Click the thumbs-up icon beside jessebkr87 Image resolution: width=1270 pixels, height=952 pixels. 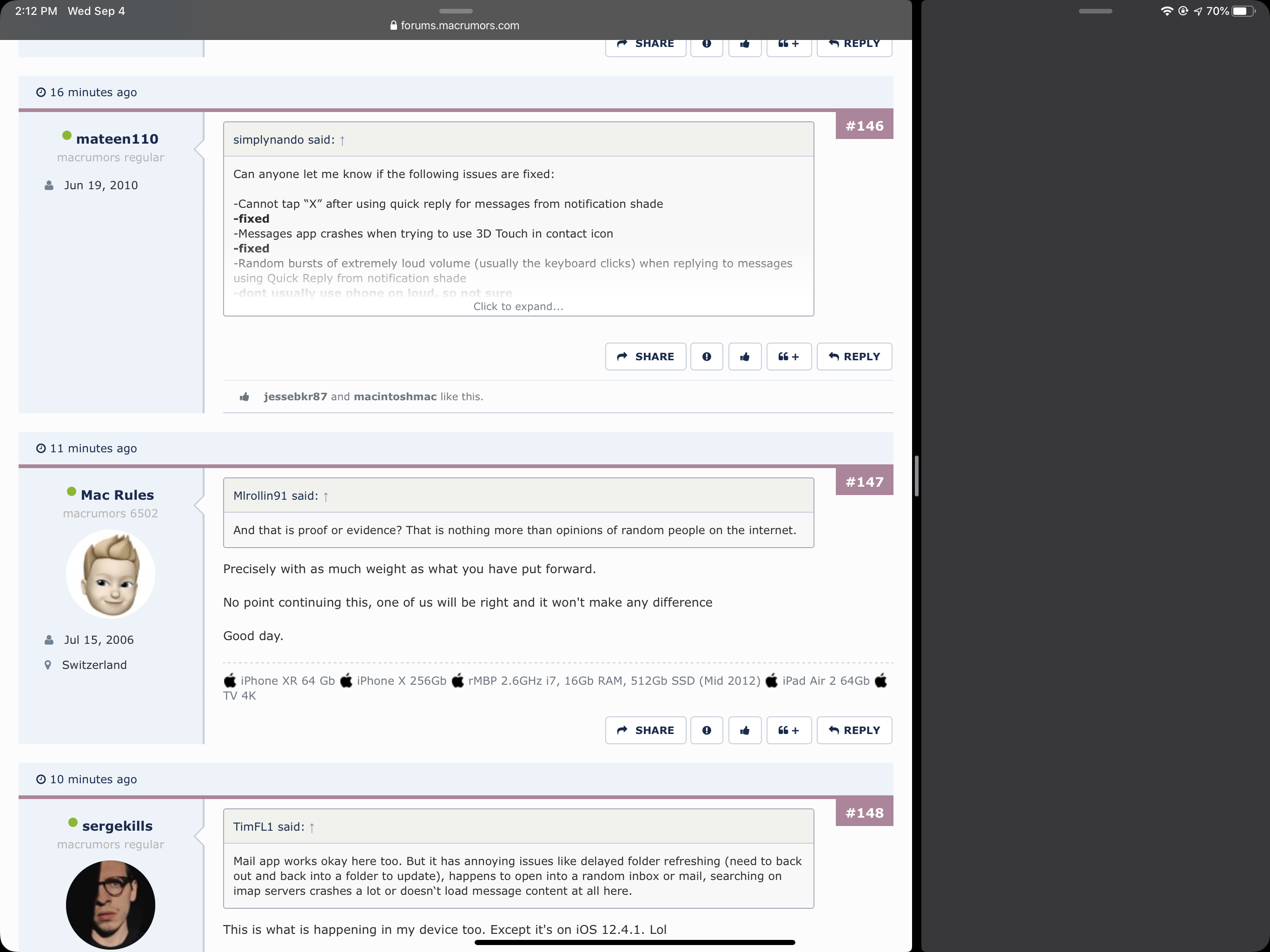pos(245,397)
